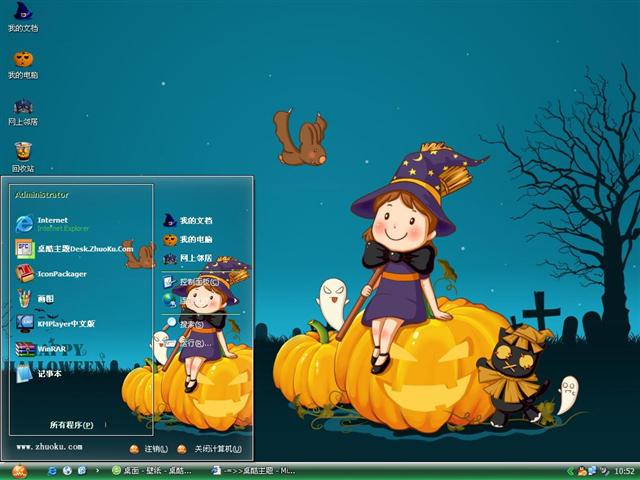Image resolution: width=640 pixels, height=480 pixels.
Task: Open 记事本 notepad from start menu
Action: (38, 373)
